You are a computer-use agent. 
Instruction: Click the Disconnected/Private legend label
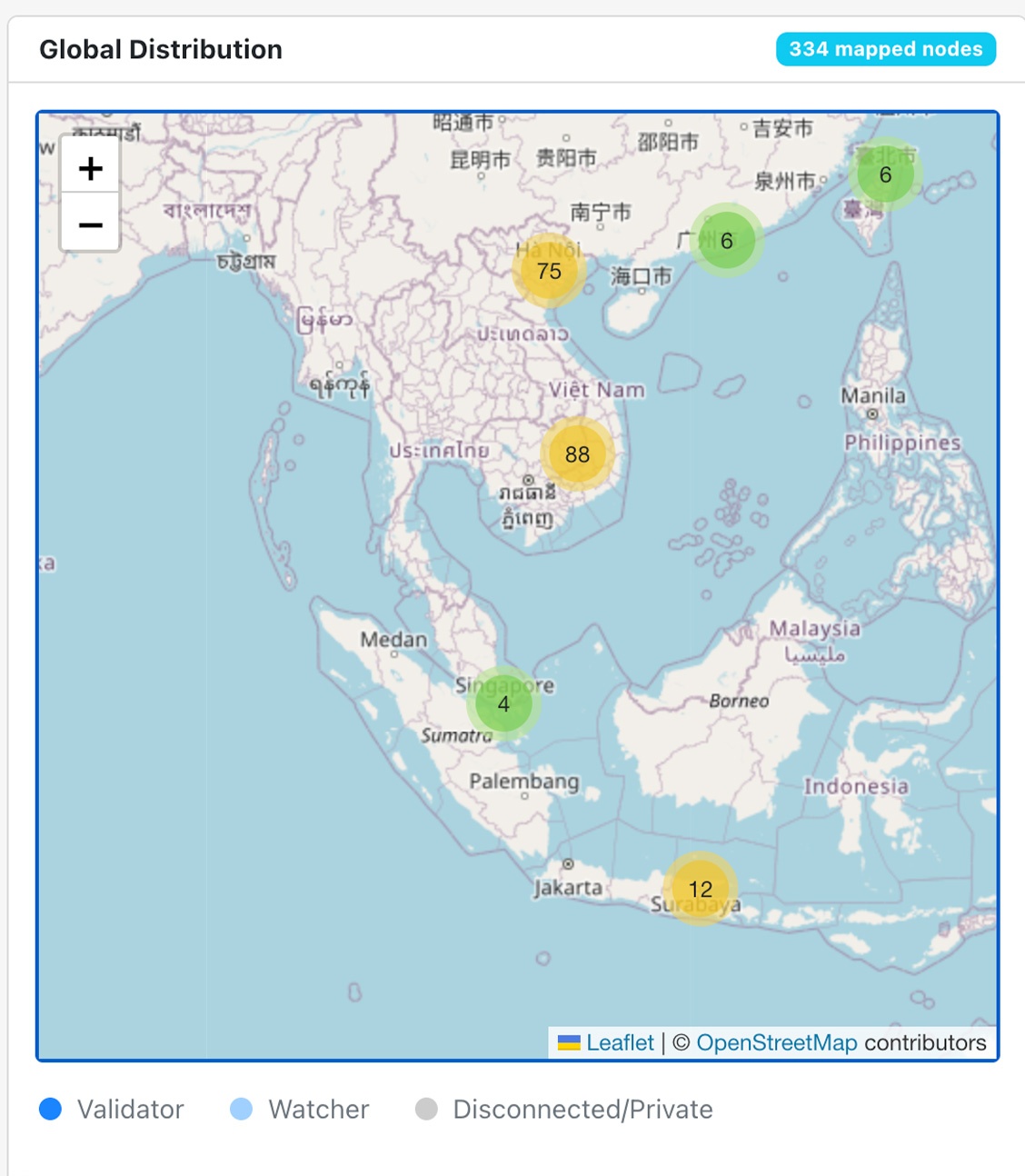tap(582, 1109)
